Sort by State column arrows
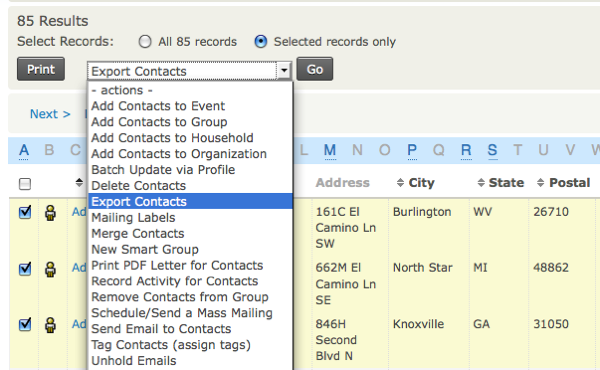The image size is (600, 370). click(481, 183)
